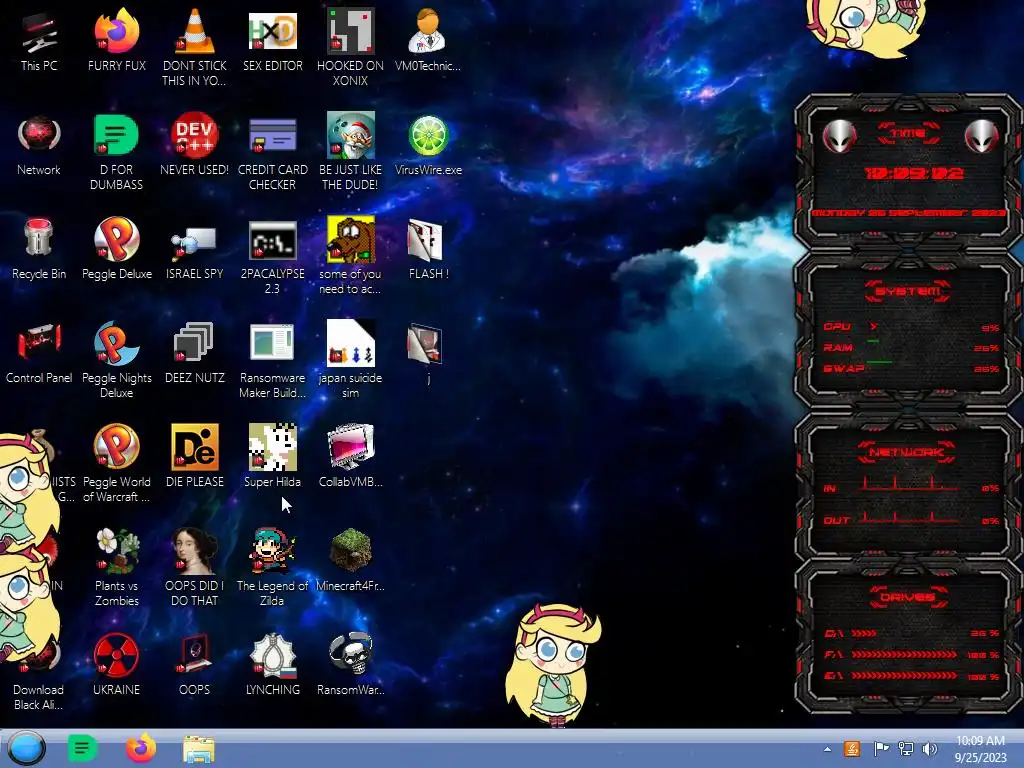Show hidden system tray icons arrow
The image size is (1024, 768).
point(827,750)
